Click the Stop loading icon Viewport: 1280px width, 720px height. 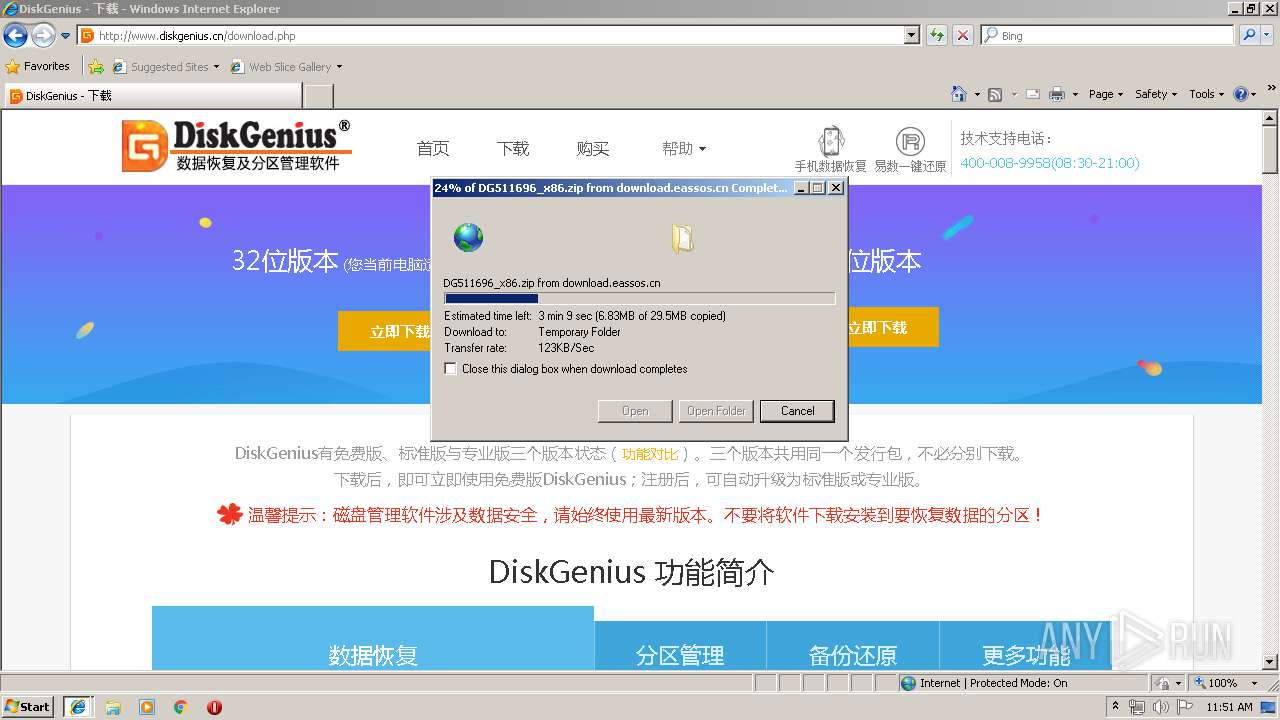pos(963,35)
